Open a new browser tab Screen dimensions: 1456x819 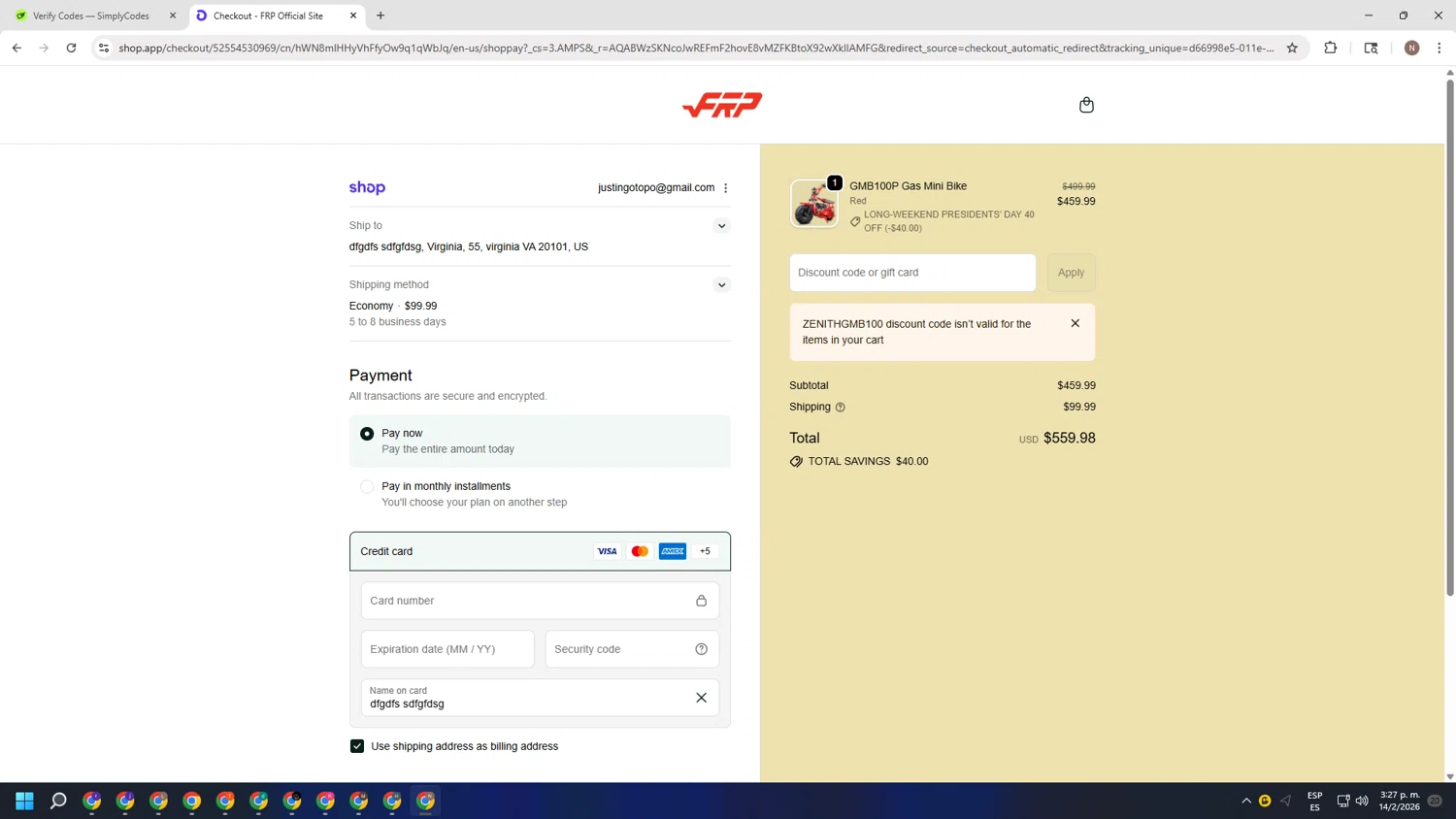coord(381,16)
